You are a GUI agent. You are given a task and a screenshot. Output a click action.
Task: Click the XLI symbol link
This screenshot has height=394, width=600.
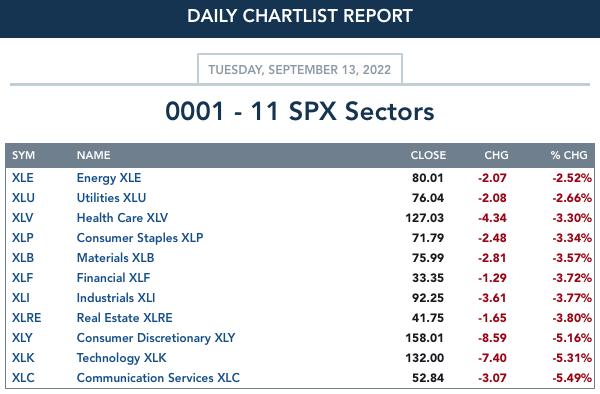[x=21, y=298]
